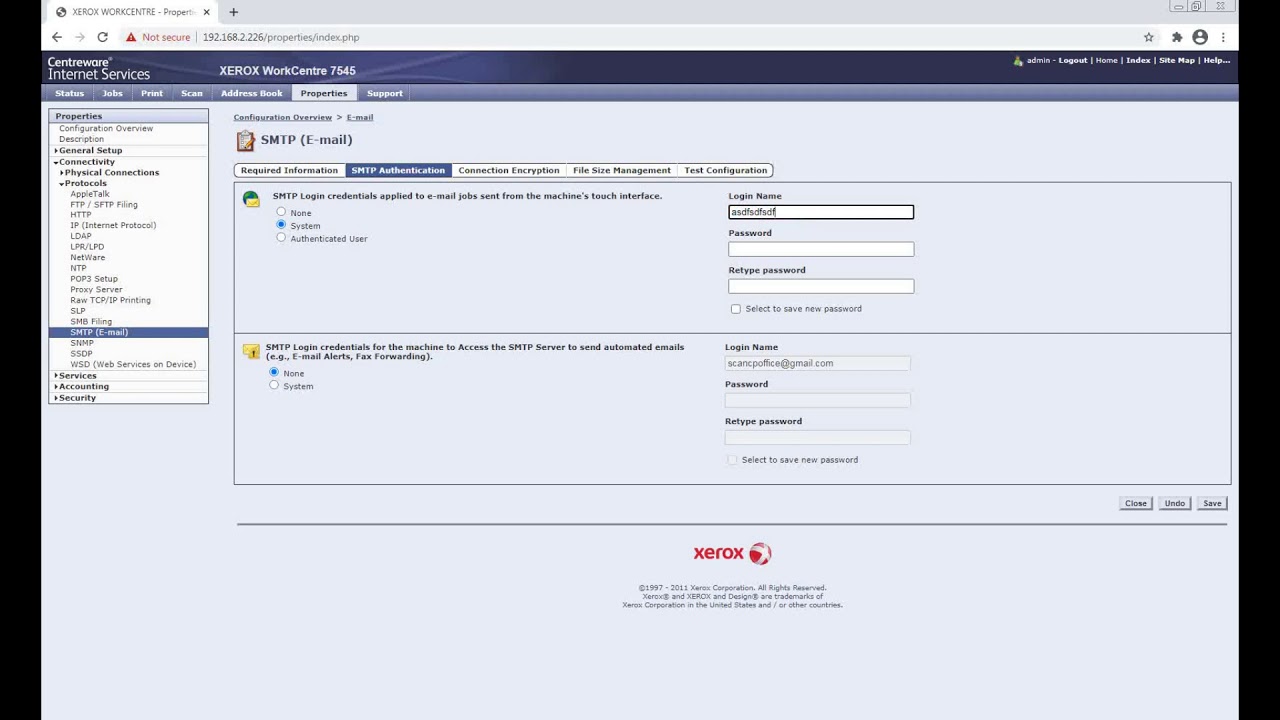Viewport: 1280px width, 720px height.
Task: Open SMB Filing in the tree
Action: click(x=91, y=321)
